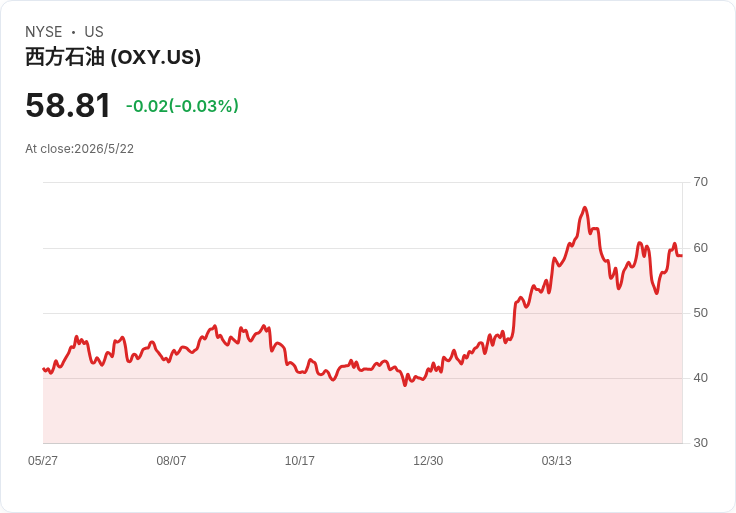Screen dimensions: 736x513
Task: Click the 10/17 date axis label
Action: tap(299, 461)
